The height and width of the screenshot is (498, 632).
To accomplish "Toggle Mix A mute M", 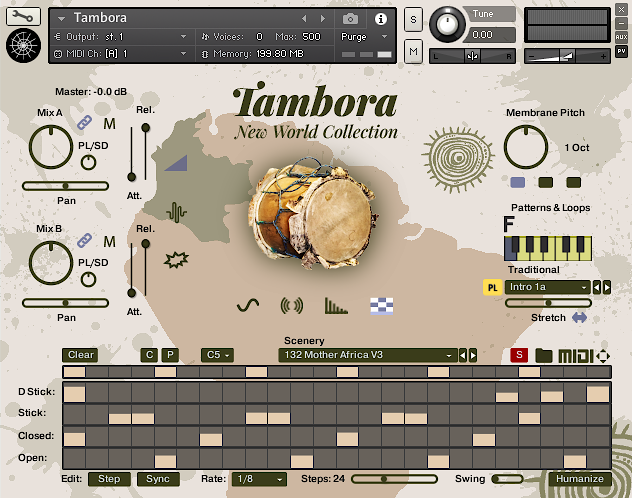I will point(109,124).
